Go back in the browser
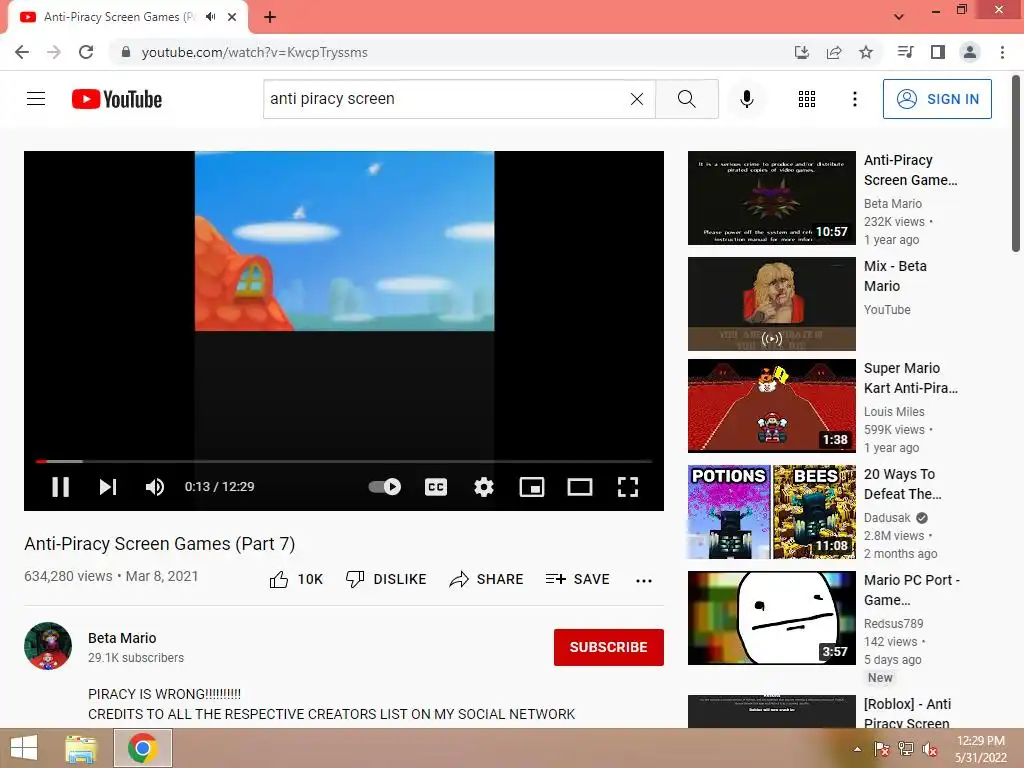This screenshot has width=1024, height=768. [22, 52]
